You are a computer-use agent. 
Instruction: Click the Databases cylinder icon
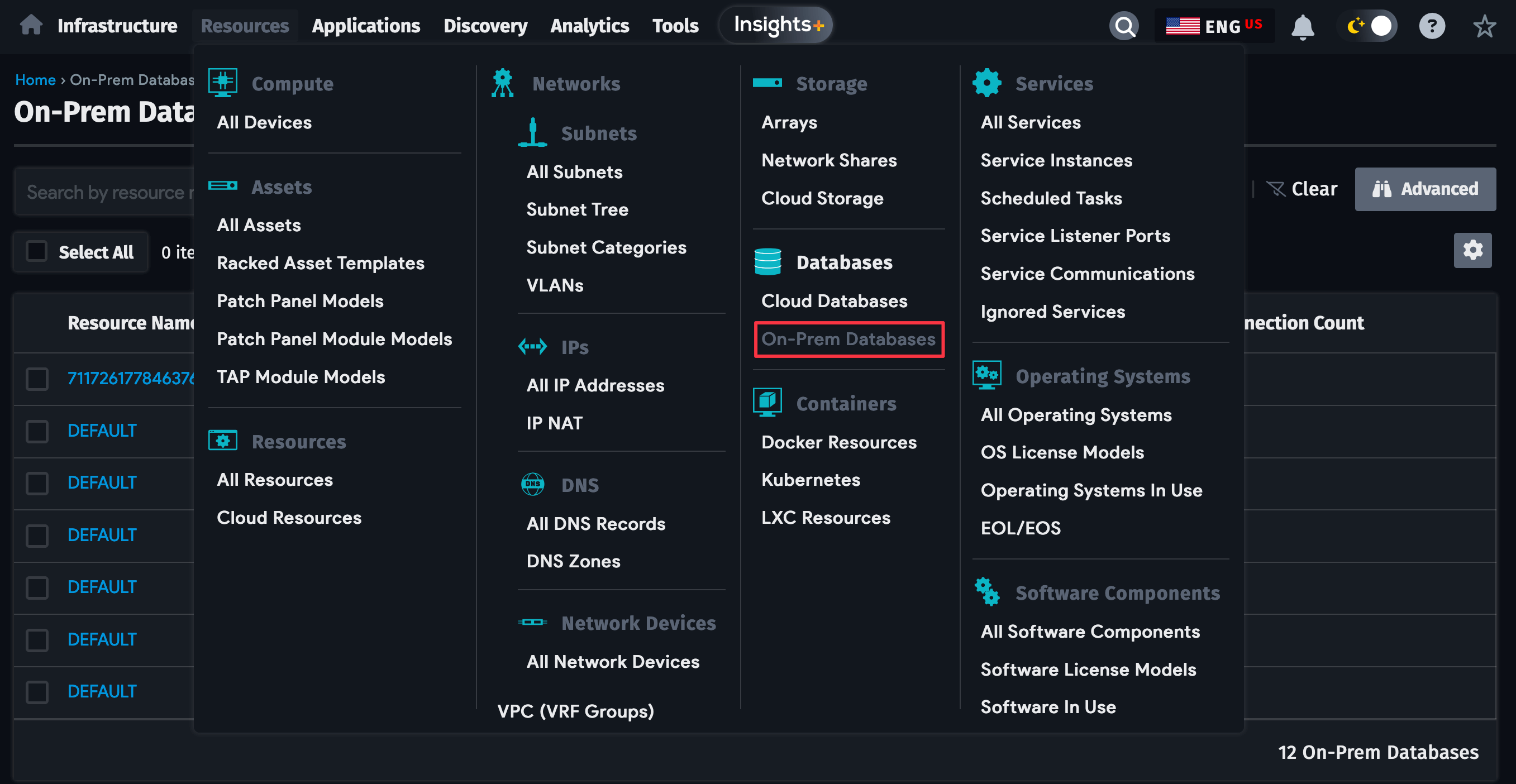(767, 262)
